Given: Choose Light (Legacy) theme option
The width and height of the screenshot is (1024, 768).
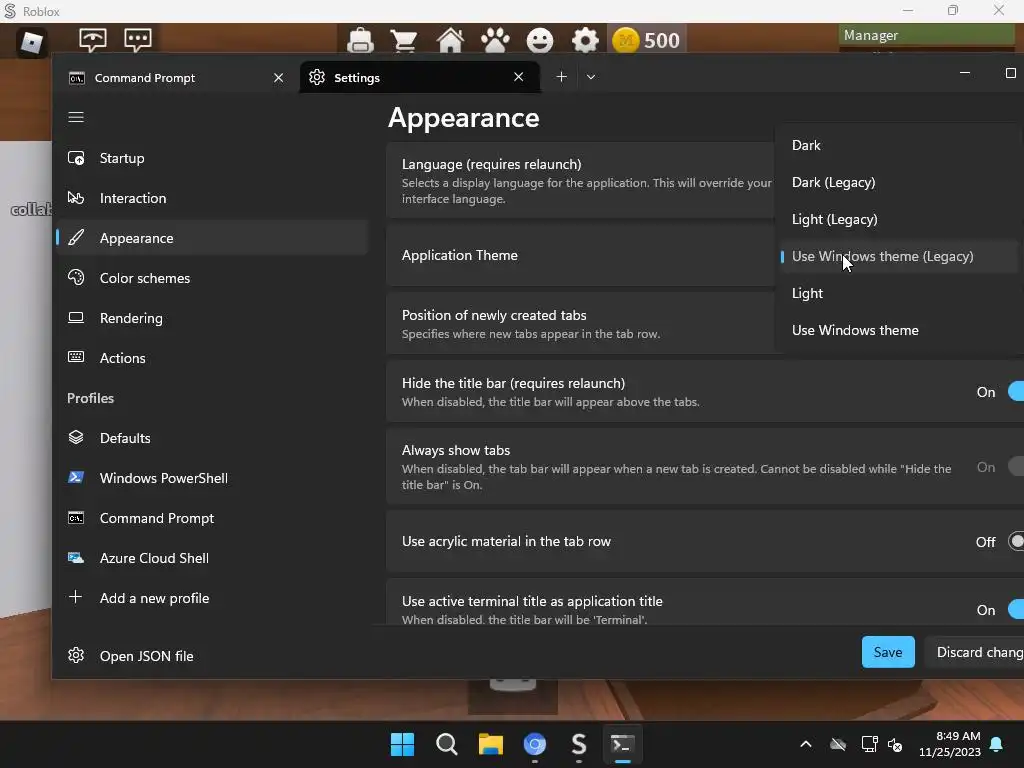Looking at the screenshot, I should (x=899, y=219).
